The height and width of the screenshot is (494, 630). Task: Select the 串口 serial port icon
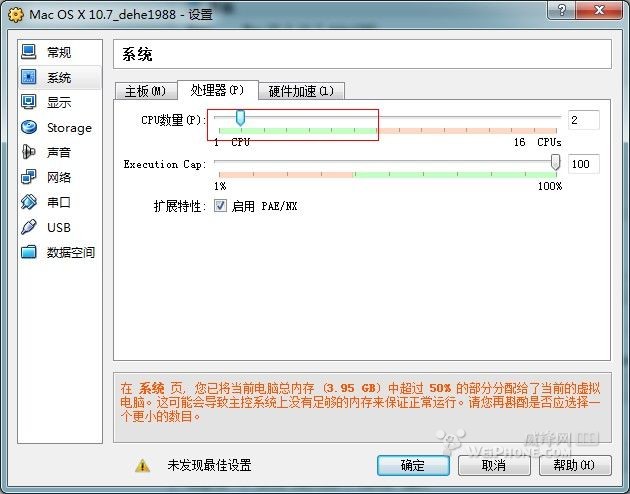click(29, 202)
